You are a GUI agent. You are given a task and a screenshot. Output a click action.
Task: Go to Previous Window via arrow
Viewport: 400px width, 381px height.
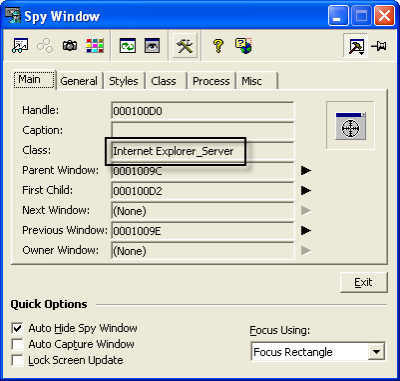306,231
